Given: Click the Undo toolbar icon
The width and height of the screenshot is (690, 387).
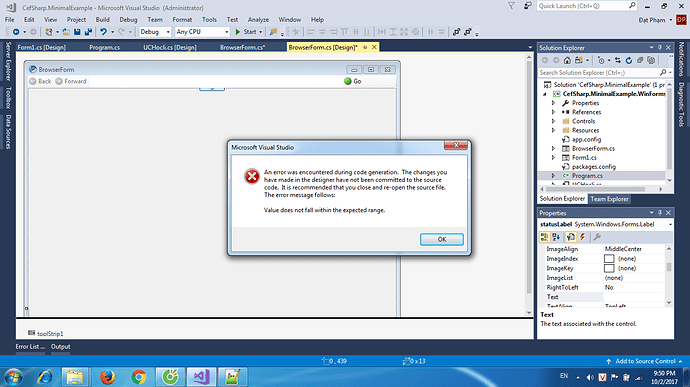Looking at the screenshot, I should pos(103,32).
